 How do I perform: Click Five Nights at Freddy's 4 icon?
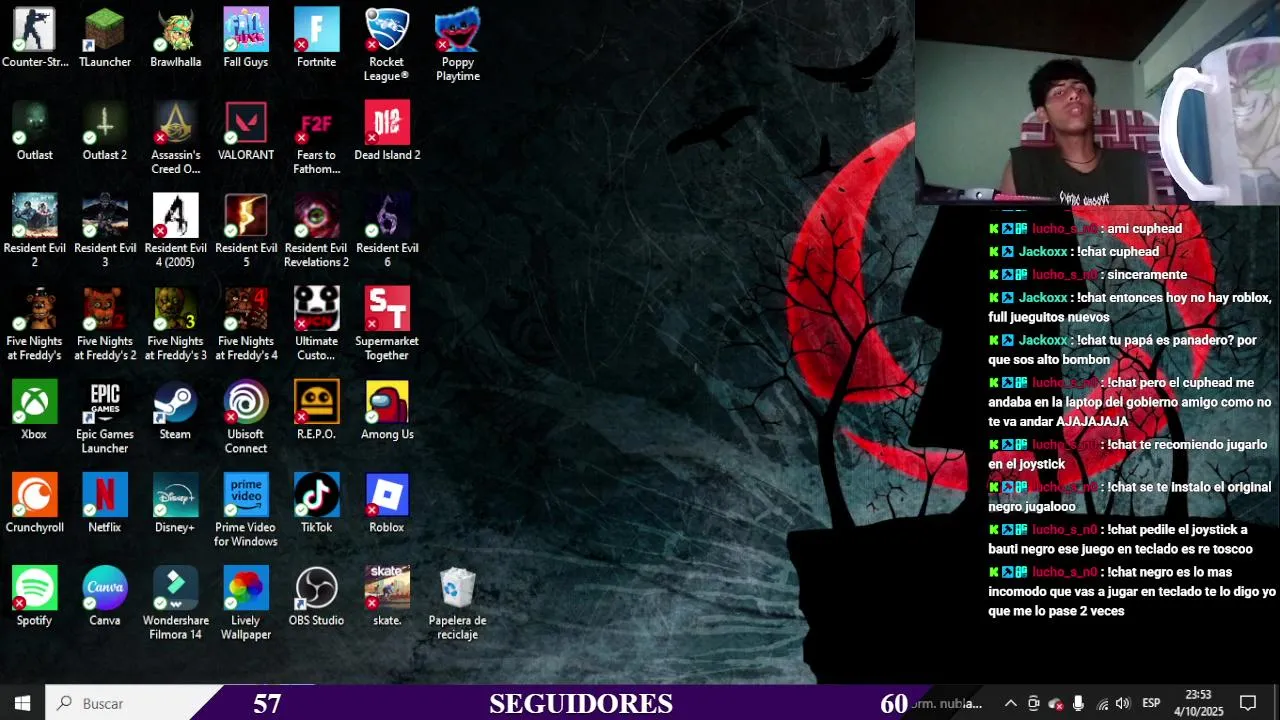(246, 324)
